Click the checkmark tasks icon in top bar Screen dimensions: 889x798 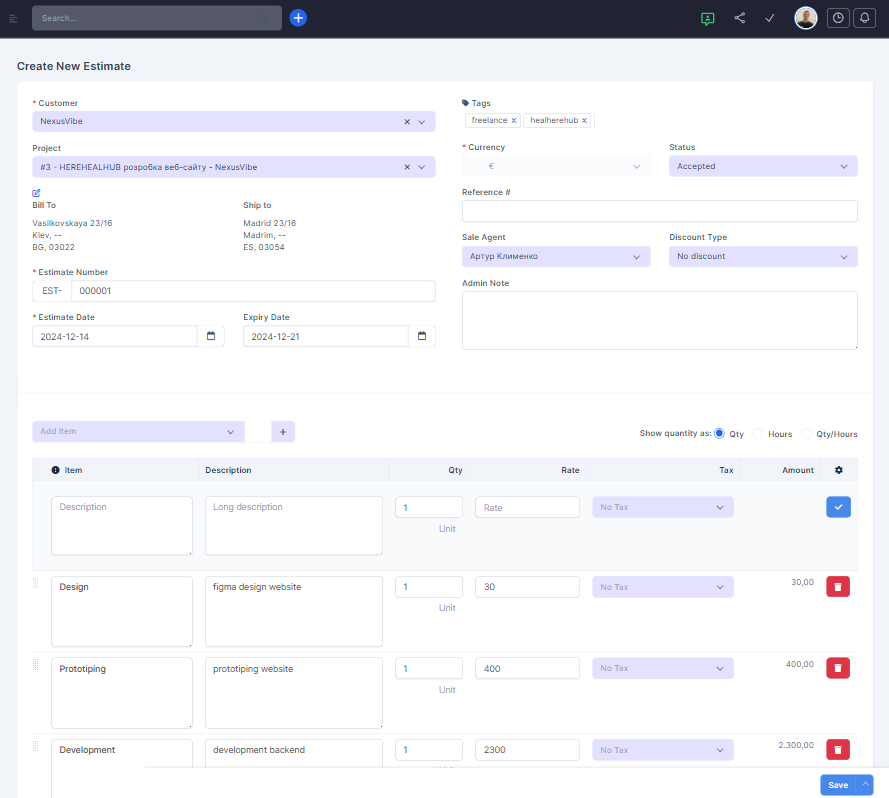[x=770, y=18]
